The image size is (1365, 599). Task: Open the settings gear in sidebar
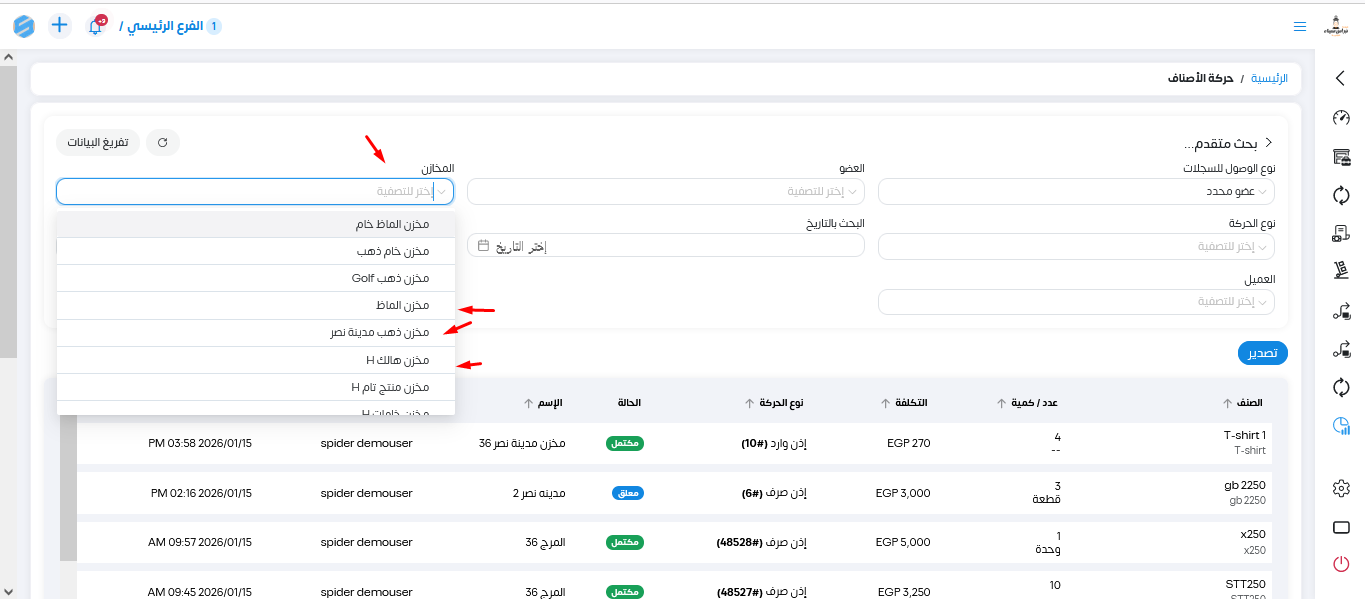1341,488
